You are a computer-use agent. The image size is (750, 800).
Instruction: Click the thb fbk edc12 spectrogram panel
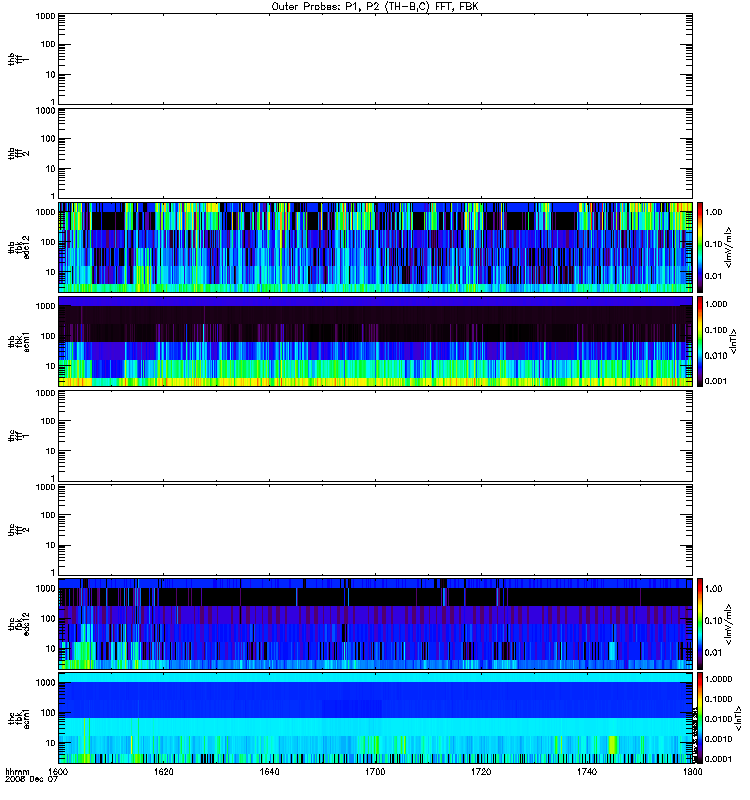pos(375,247)
